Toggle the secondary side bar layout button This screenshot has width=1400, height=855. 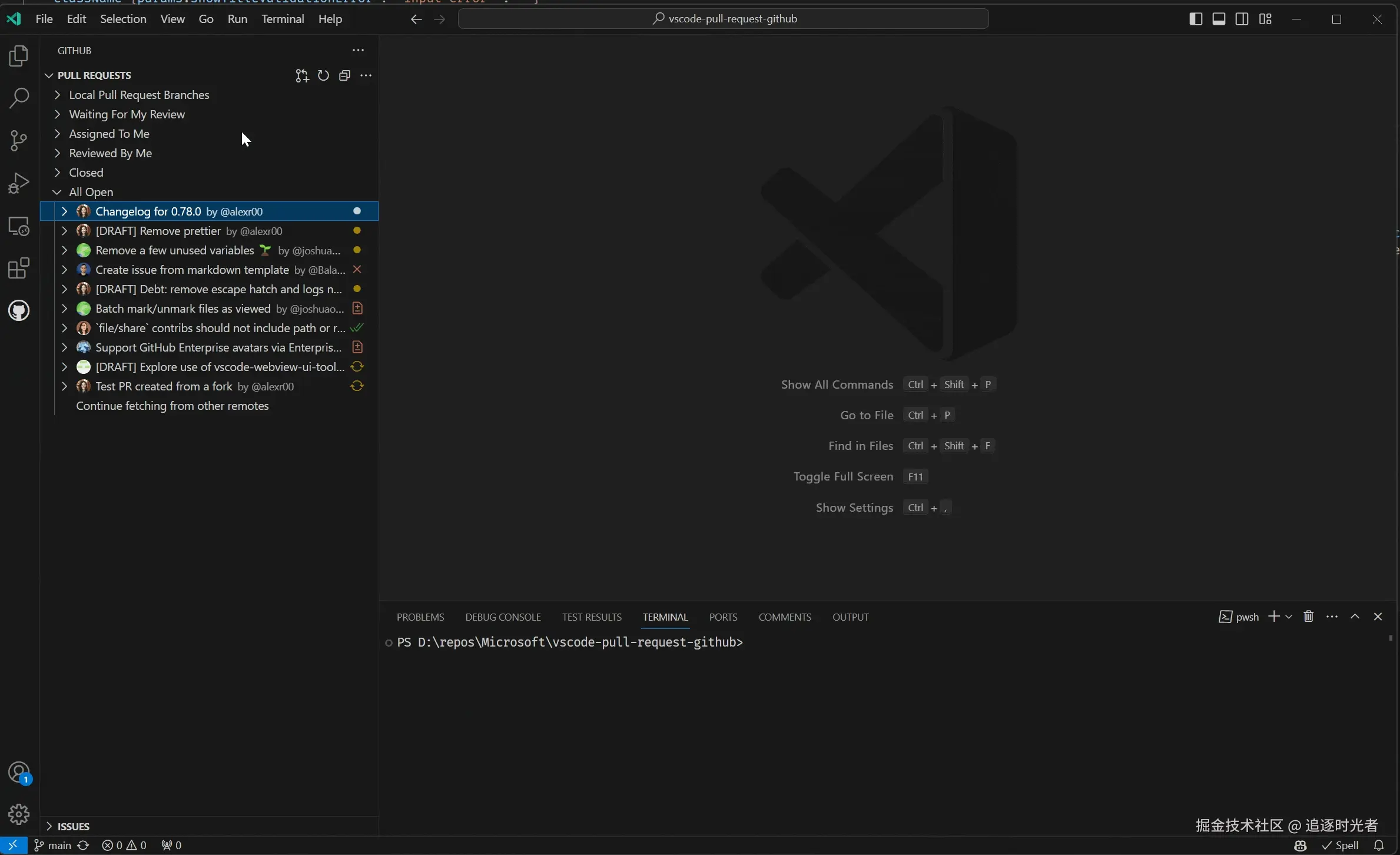tap(1242, 19)
